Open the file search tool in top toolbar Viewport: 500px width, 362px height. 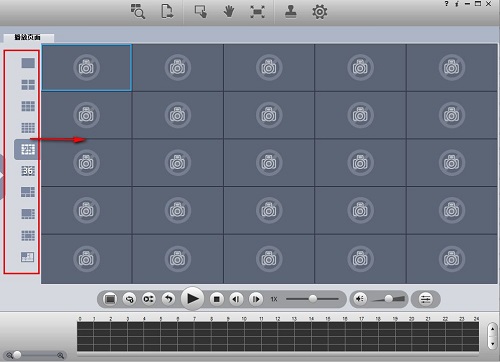point(138,11)
